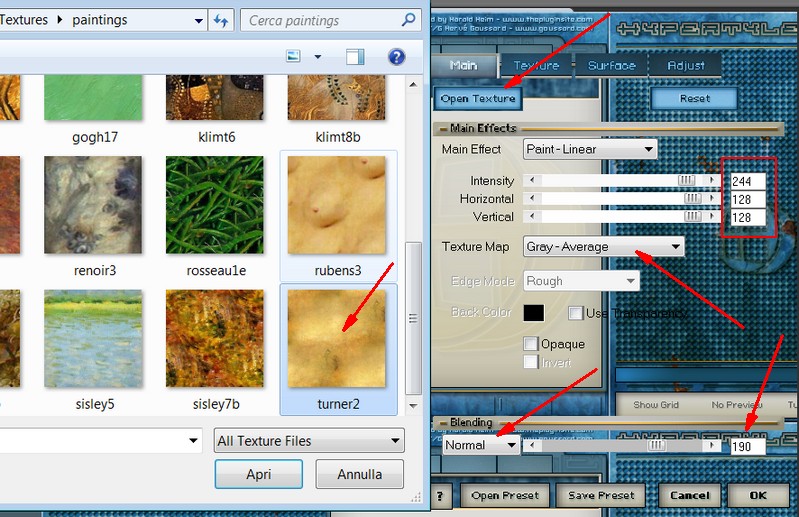This screenshot has width=799, height=517.
Task: Select the sisley7b texture thumbnail
Action: click(x=215, y=338)
